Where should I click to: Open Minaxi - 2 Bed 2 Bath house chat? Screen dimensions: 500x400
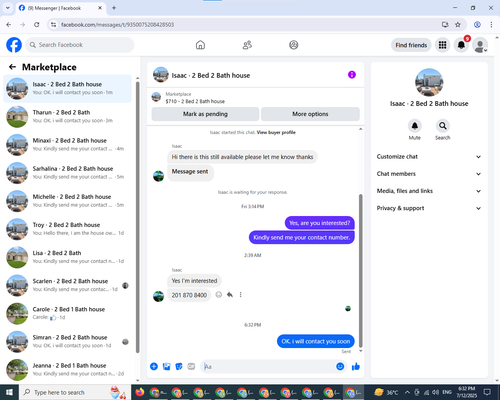67,145
